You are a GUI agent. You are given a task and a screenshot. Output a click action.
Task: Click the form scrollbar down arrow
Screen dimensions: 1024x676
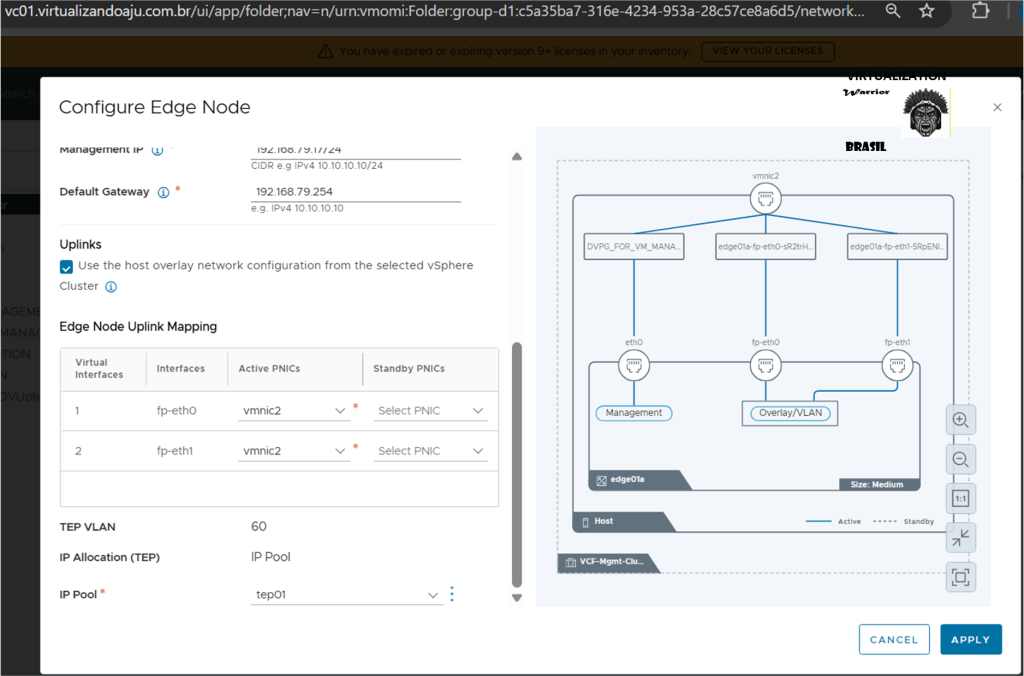tap(517, 598)
